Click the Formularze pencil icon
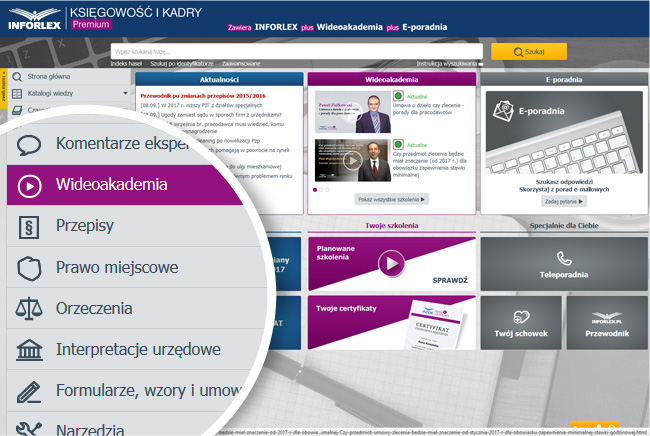This screenshot has height=436, width=650. coord(29,392)
